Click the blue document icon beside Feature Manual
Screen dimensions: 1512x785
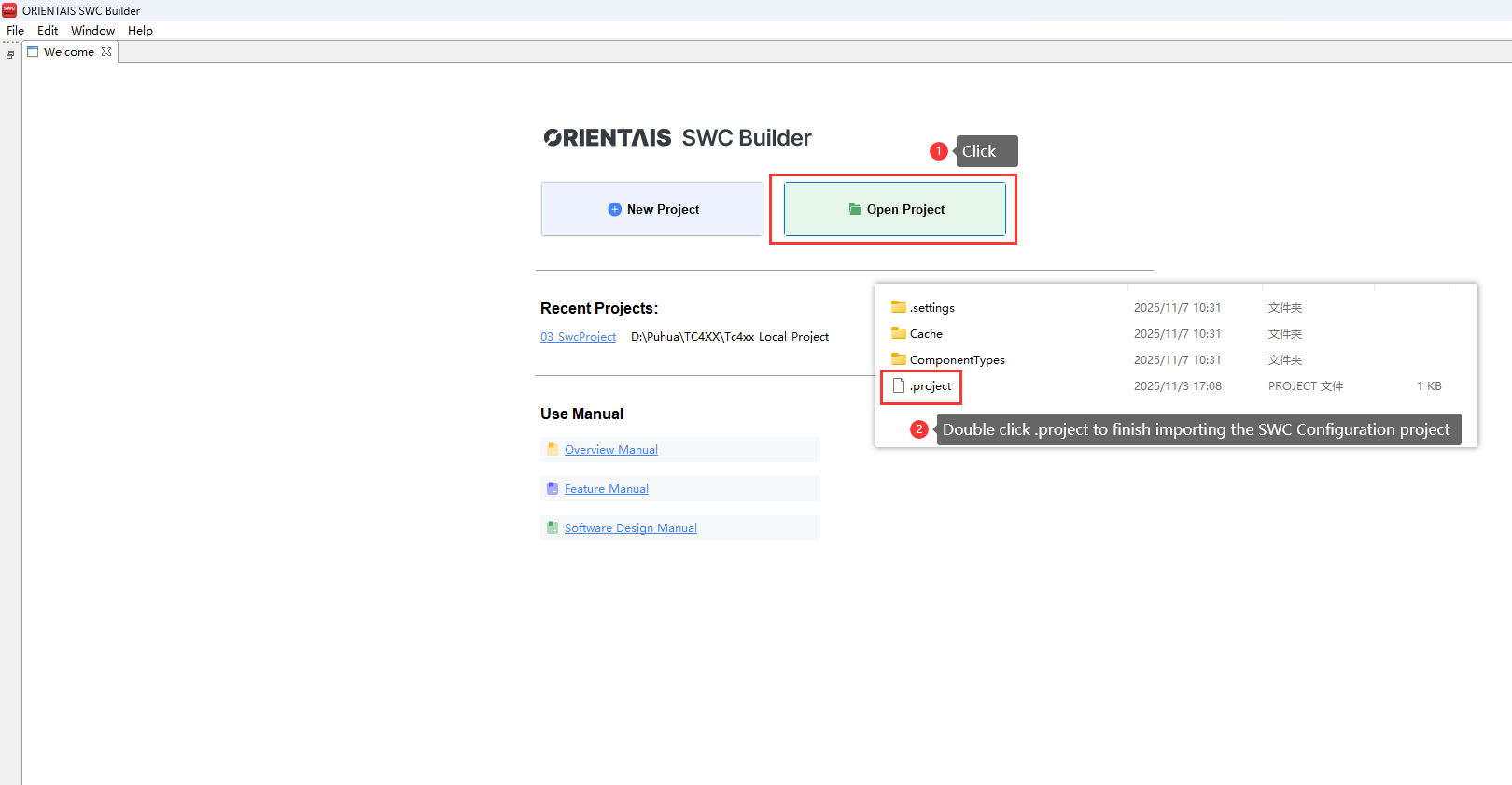point(553,488)
